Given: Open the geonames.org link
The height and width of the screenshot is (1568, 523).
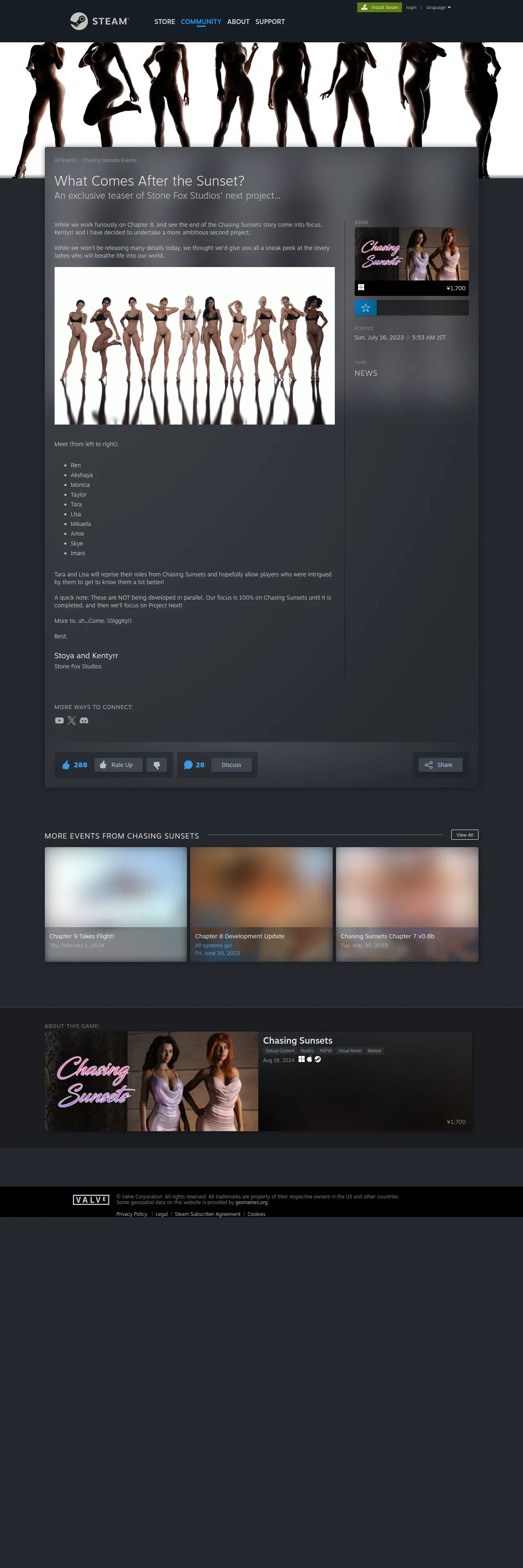Looking at the screenshot, I should [251, 1202].
